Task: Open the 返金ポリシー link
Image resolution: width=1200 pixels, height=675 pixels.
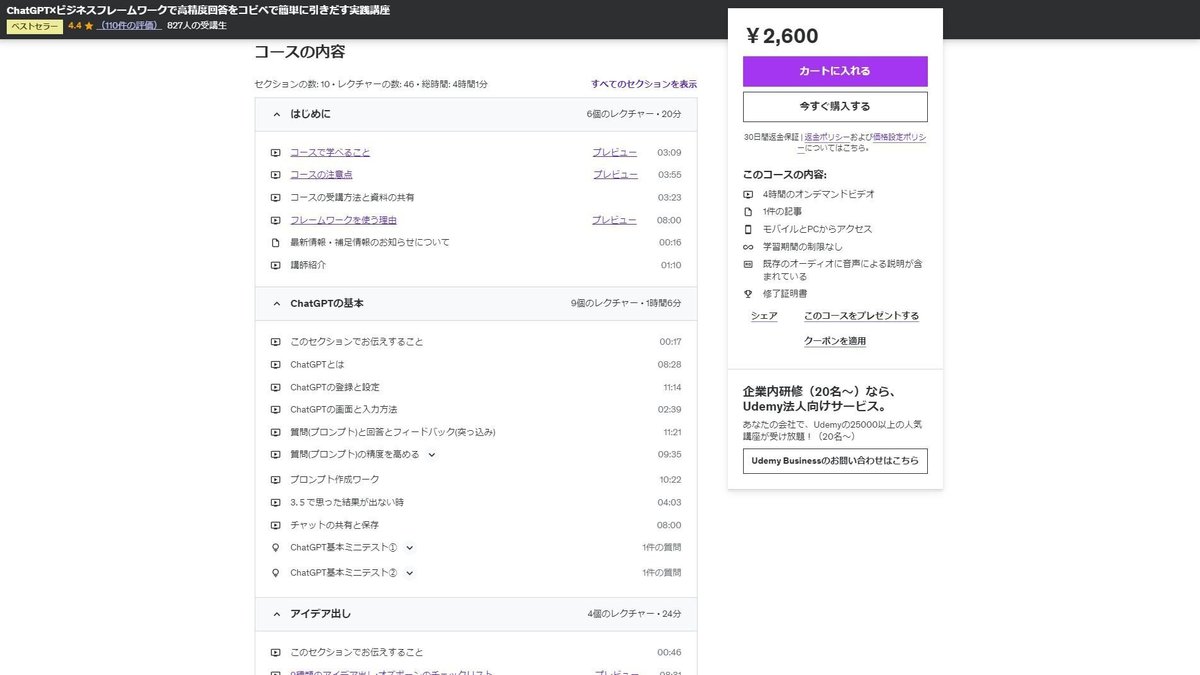Action: [x=828, y=137]
